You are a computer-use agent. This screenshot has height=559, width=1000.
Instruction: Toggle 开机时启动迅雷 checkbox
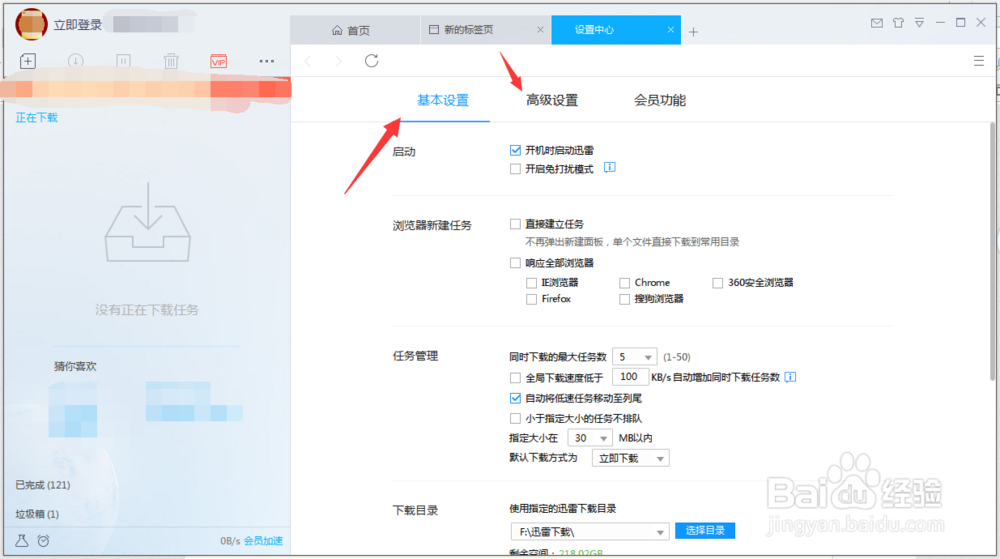515,150
